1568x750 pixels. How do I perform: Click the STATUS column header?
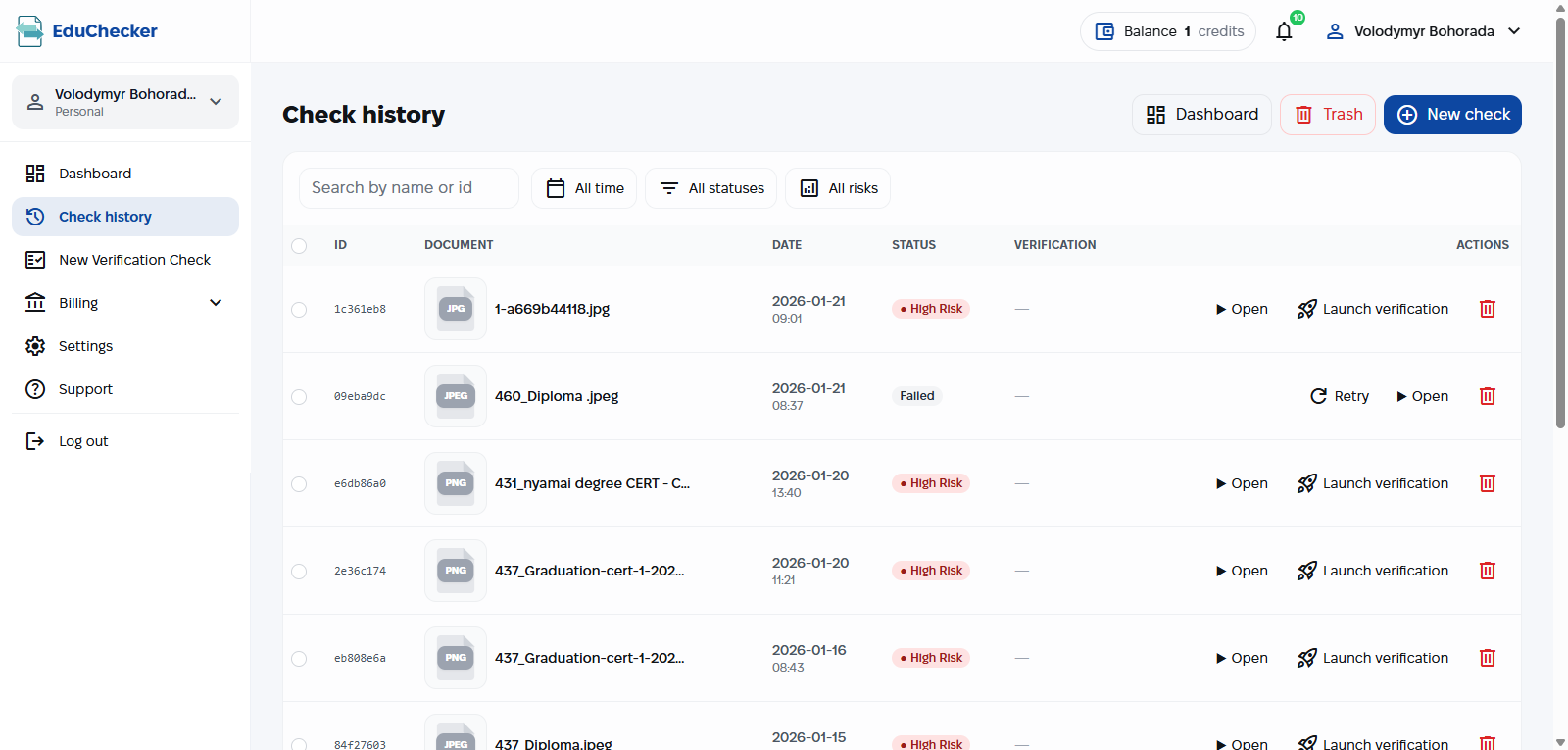click(x=913, y=245)
